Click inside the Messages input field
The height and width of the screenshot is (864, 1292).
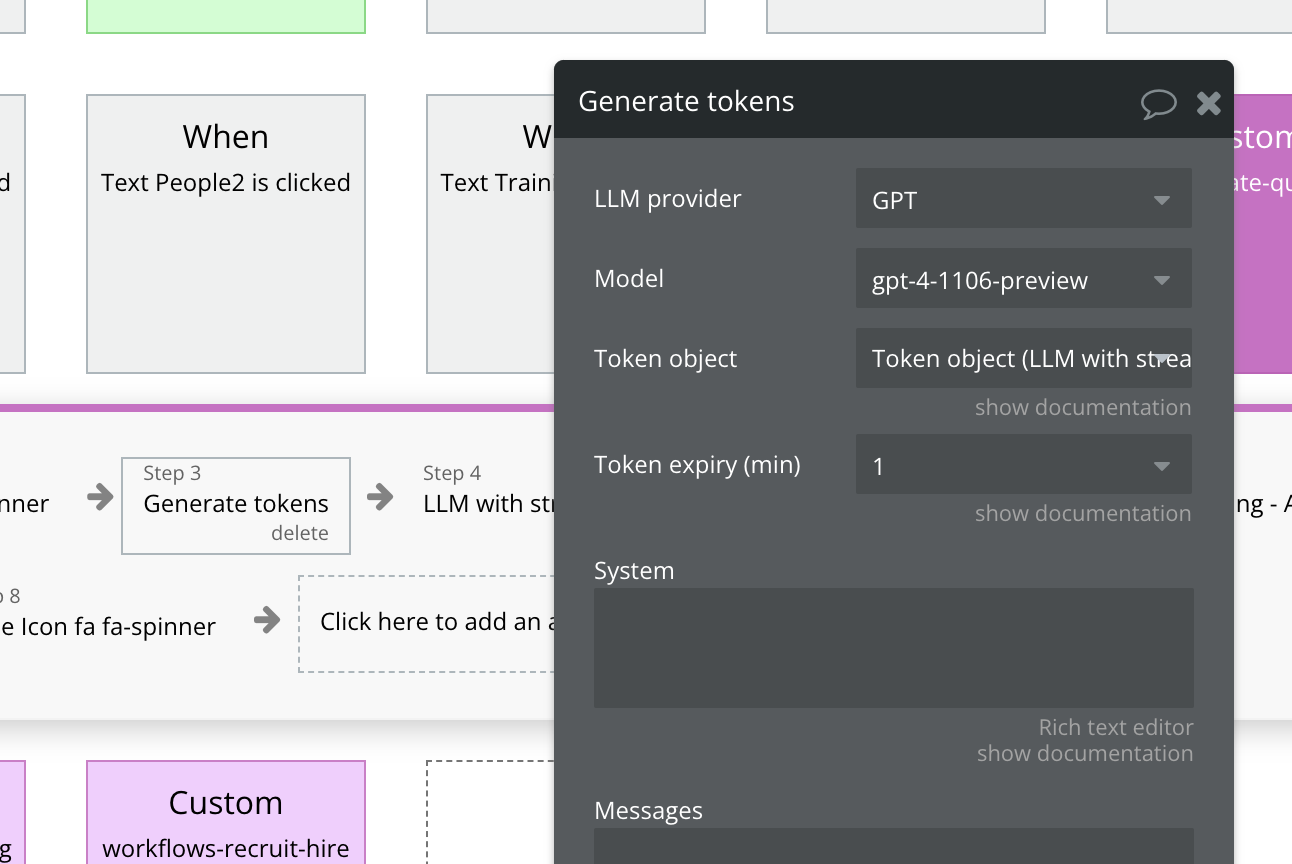tap(893, 846)
